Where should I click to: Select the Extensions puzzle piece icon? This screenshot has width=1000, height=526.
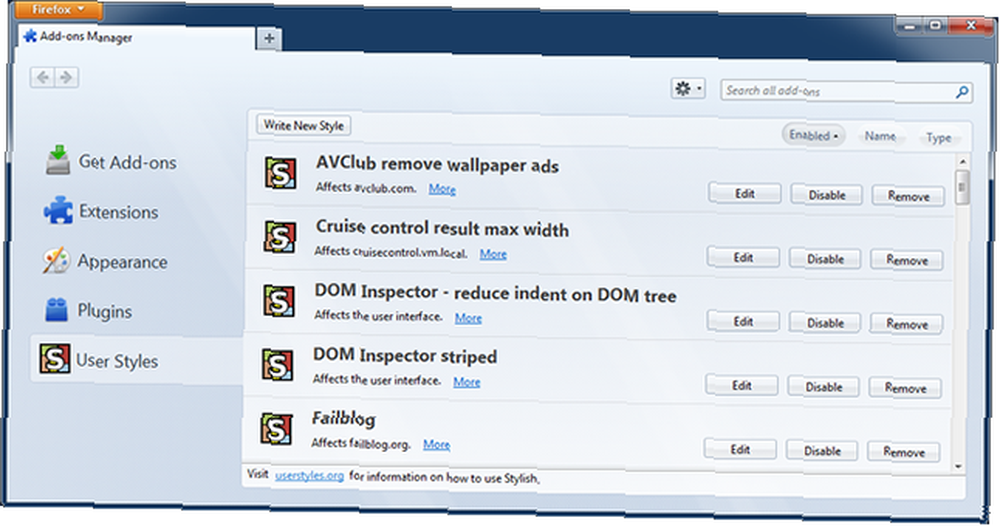(58, 210)
